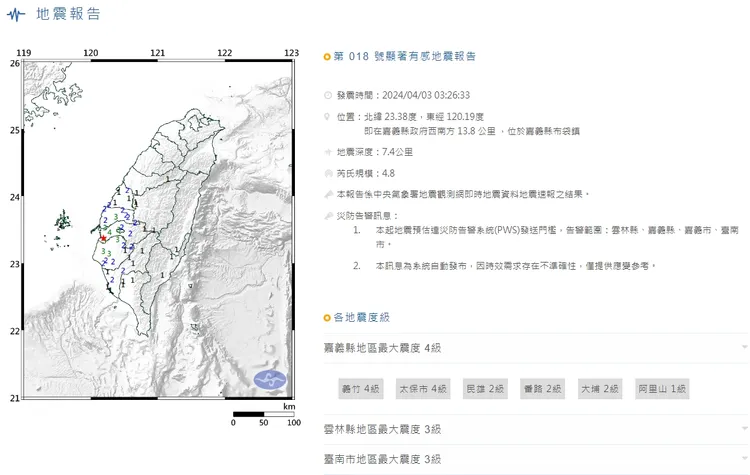The image size is (750, 475).
Task: Click the PWS alert notice paragraph
Action: pos(556,237)
